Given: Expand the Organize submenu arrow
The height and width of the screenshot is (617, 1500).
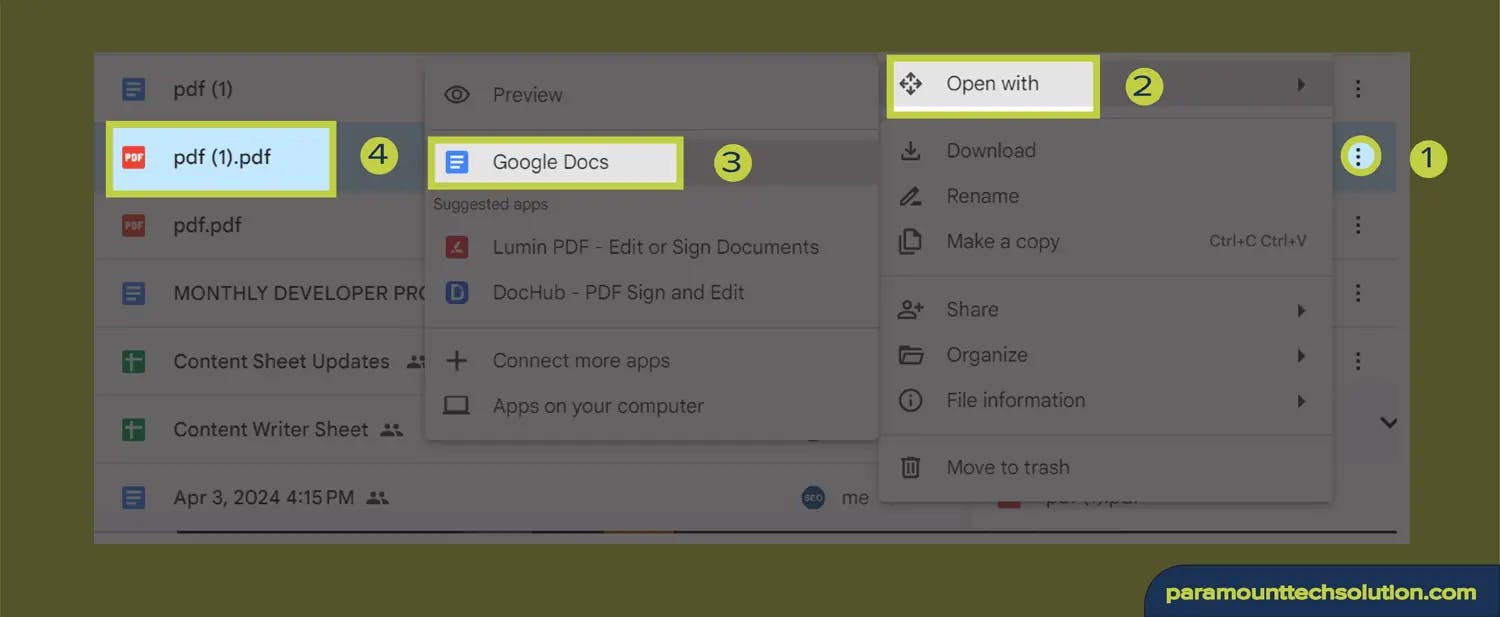Looking at the screenshot, I should tap(1301, 356).
